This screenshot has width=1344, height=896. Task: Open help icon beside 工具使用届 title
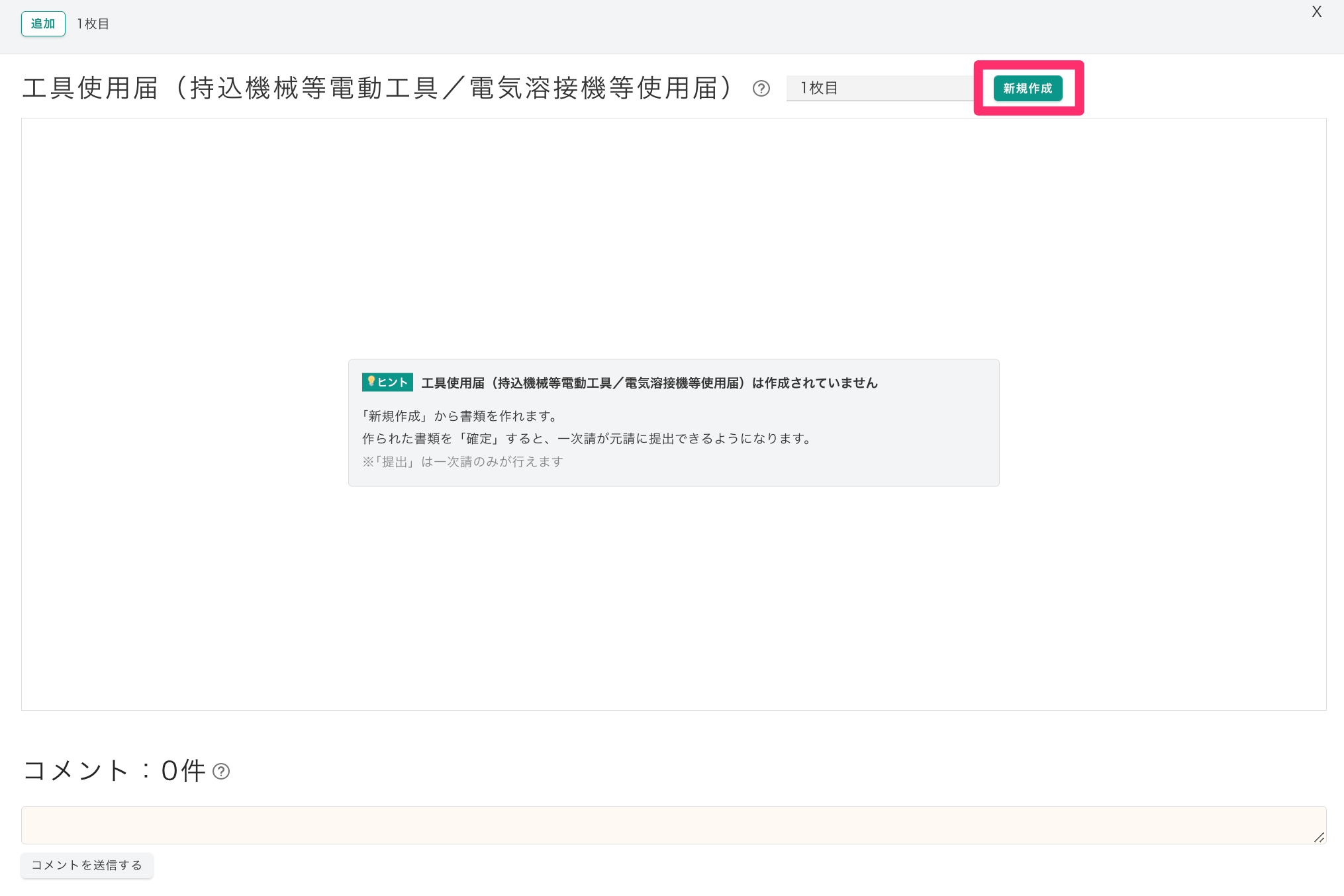point(761,89)
